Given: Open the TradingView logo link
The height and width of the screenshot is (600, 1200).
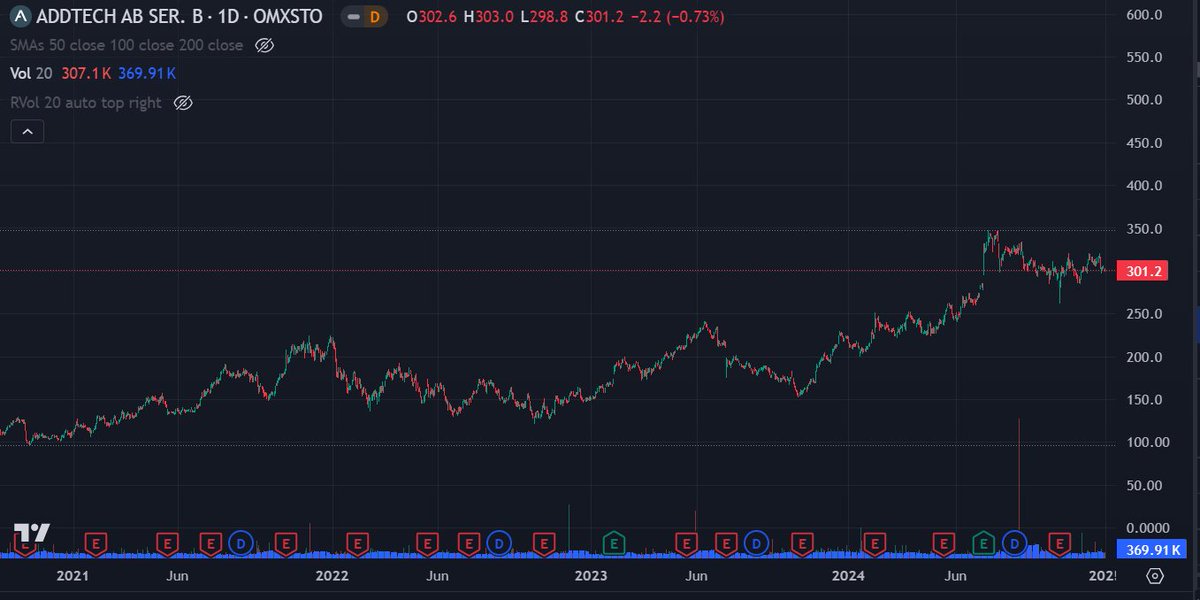Looking at the screenshot, I should [32, 533].
